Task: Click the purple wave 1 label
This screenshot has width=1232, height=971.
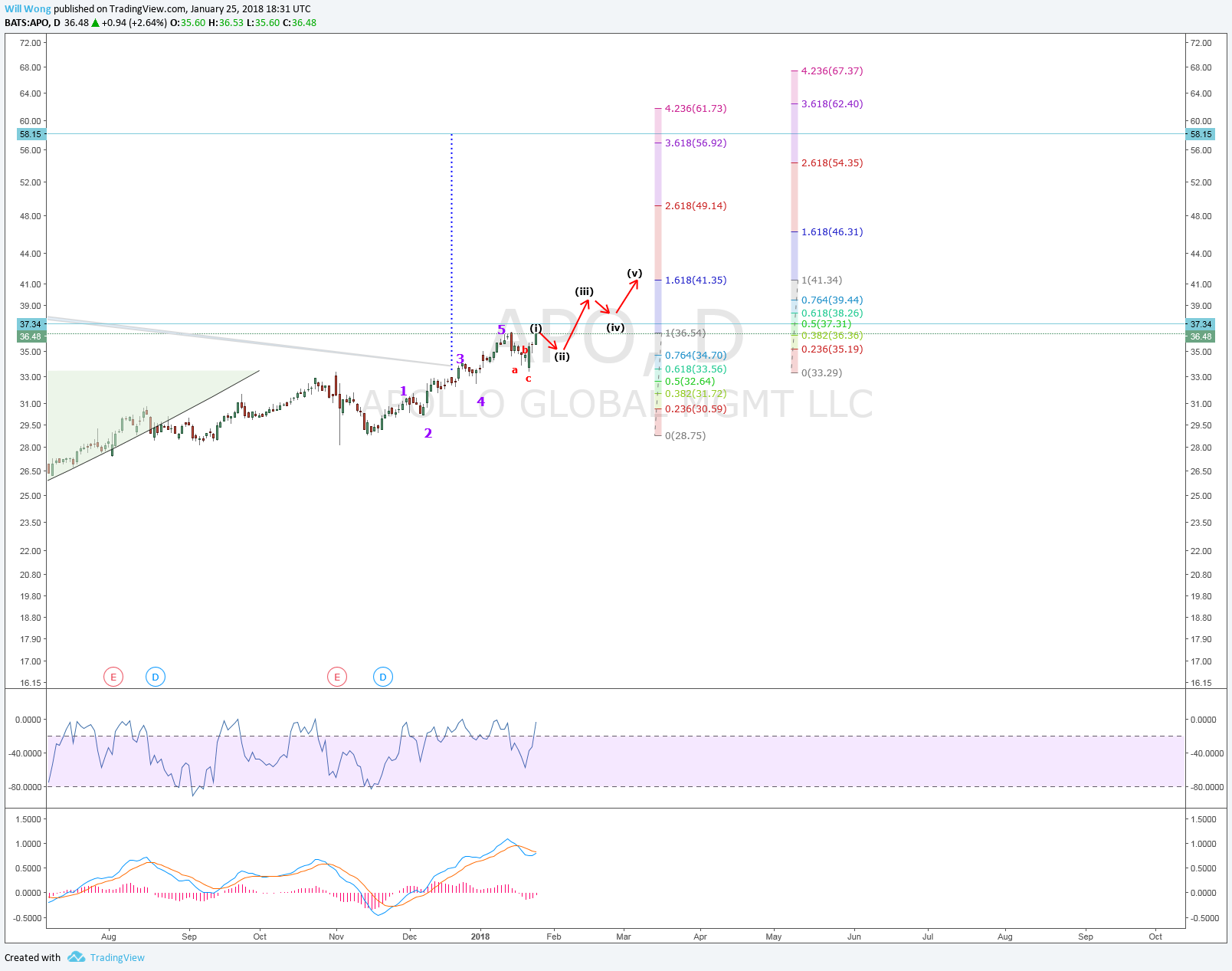Action: tap(404, 391)
